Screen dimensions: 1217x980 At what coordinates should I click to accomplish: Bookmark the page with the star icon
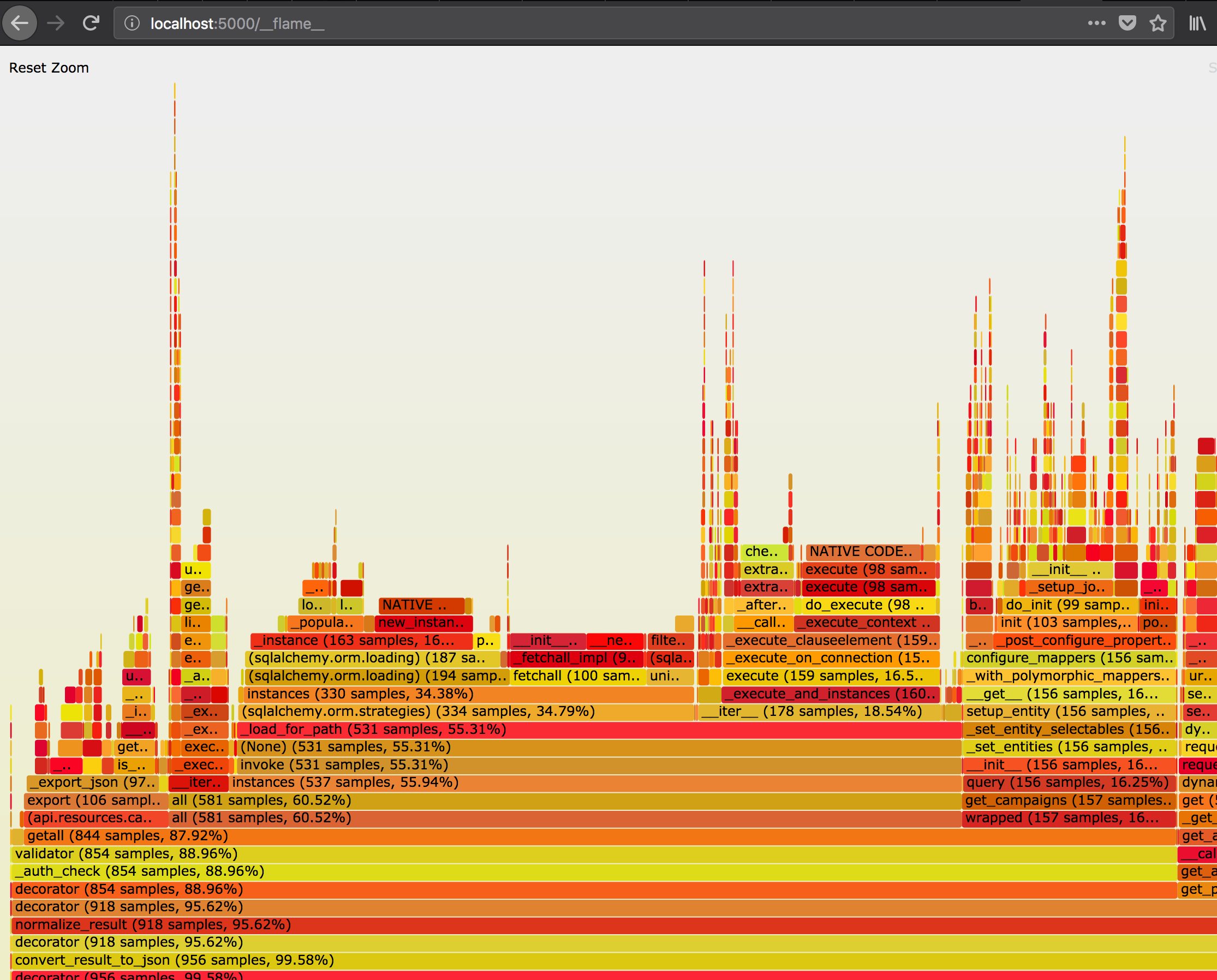tap(1158, 23)
